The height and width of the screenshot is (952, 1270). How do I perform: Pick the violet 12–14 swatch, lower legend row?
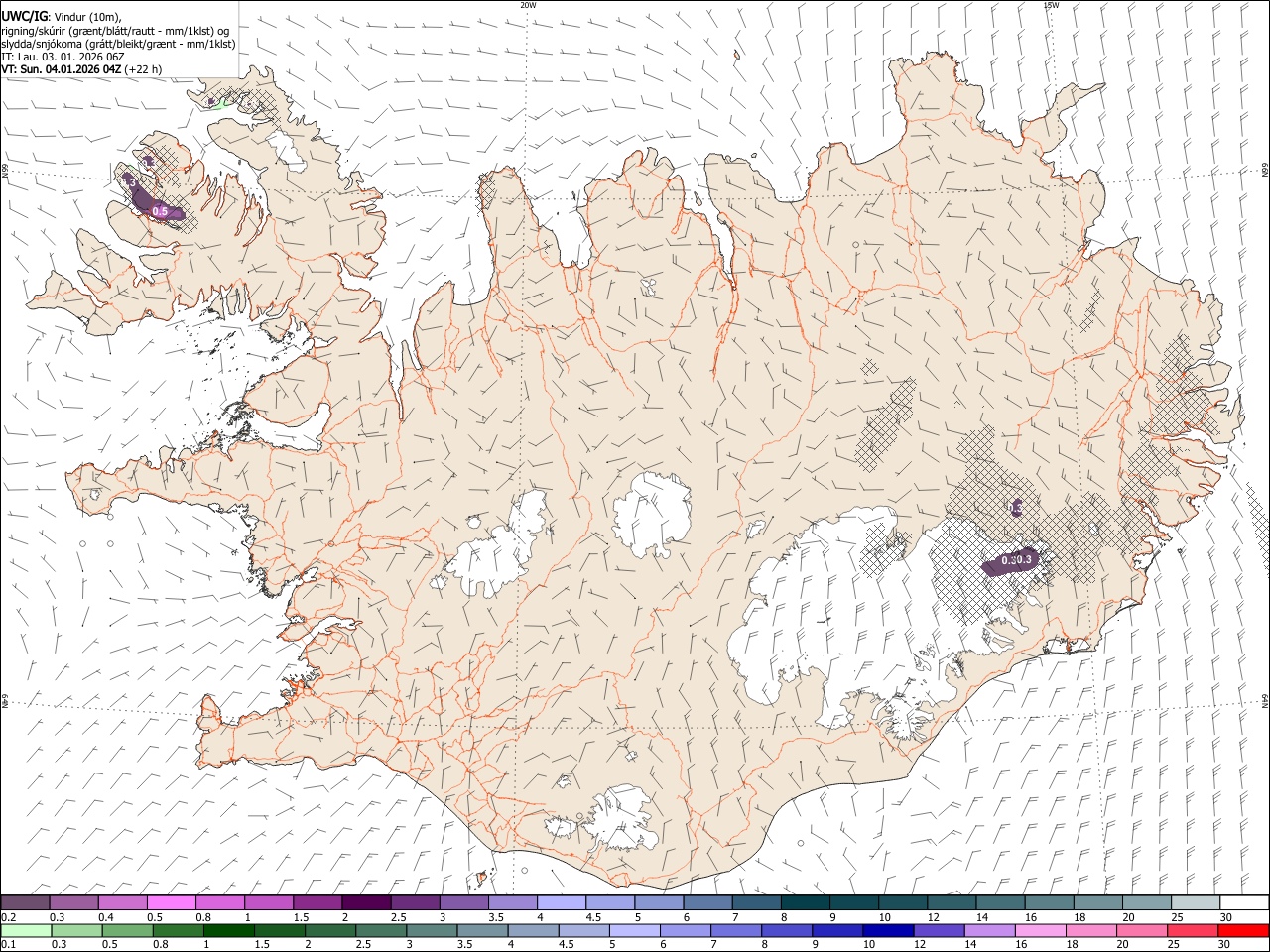coord(938,930)
